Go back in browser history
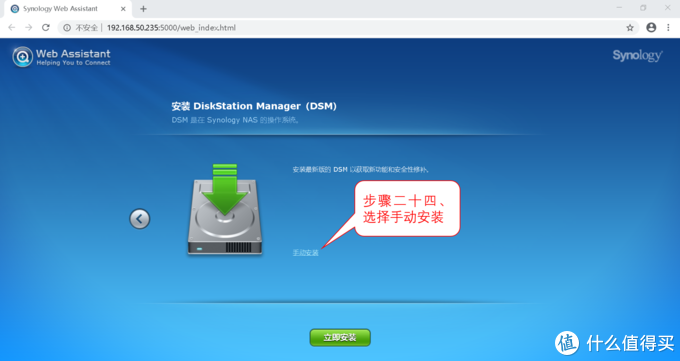This screenshot has height=361, width=680. click(x=12, y=27)
